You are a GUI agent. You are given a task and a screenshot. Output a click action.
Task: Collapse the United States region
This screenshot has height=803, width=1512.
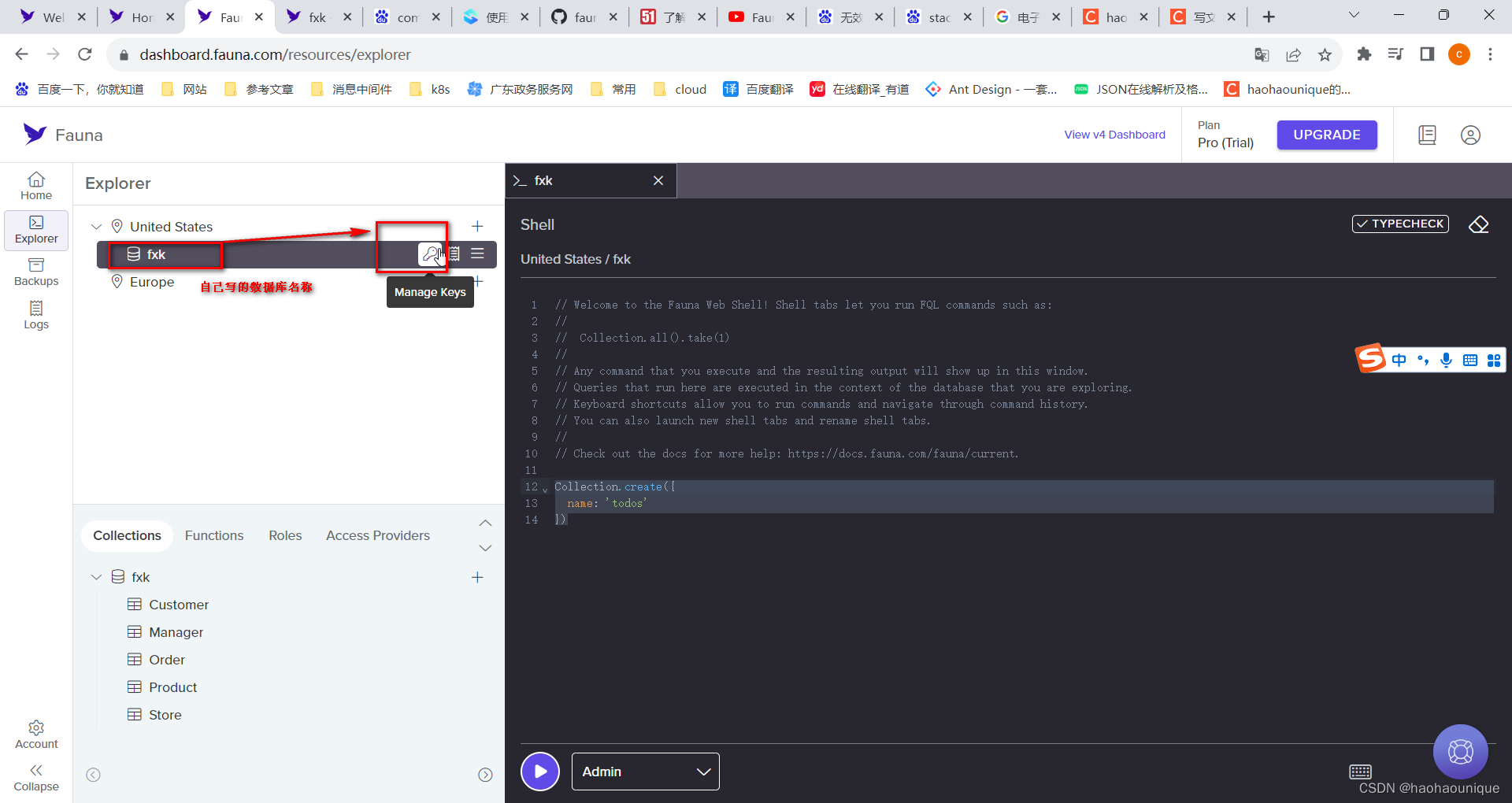pyautogui.click(x=97, y=227)
